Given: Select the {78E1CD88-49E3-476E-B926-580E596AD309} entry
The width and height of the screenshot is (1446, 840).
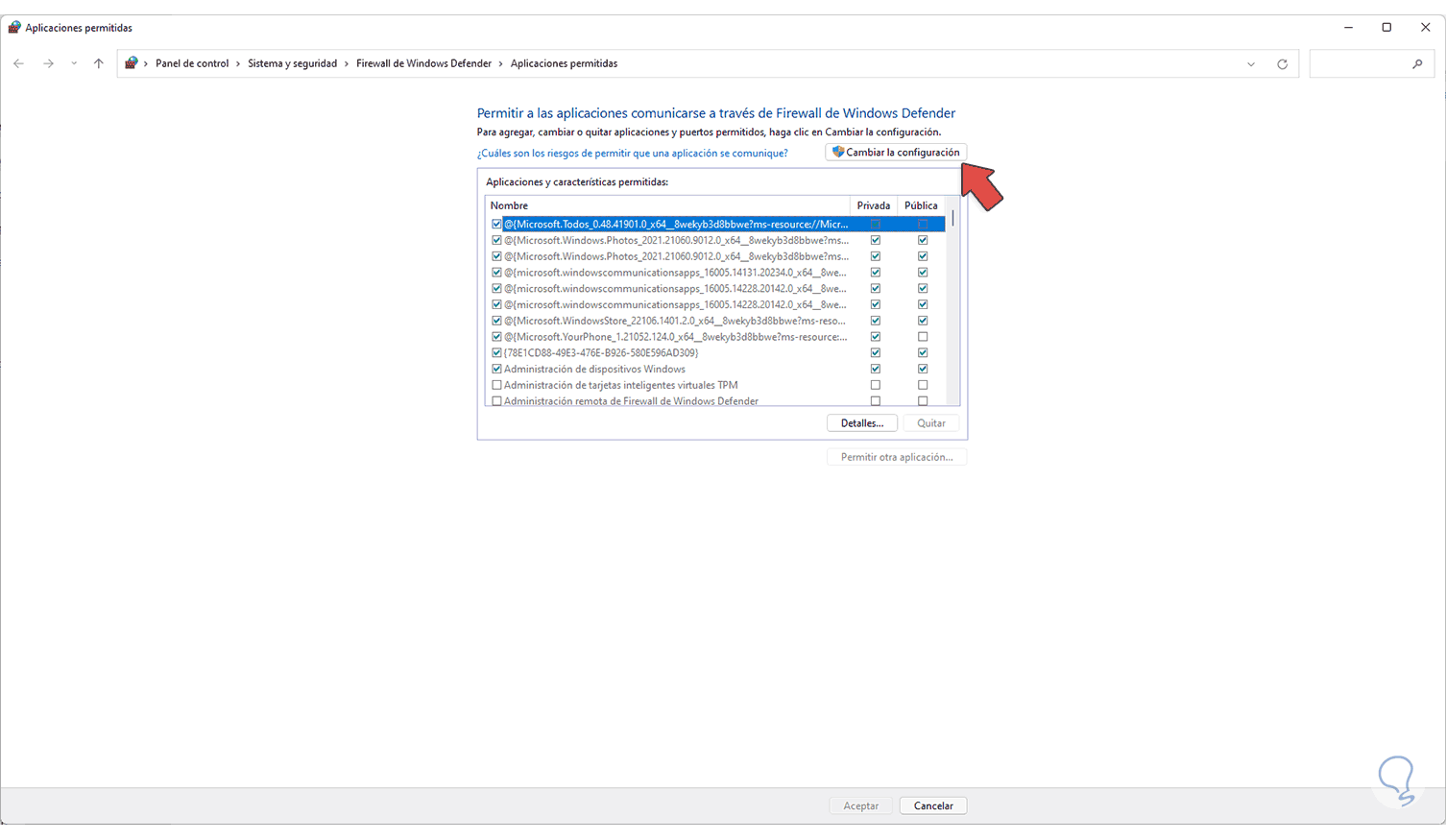Looking at the screenshot, I should coord(601,353).
